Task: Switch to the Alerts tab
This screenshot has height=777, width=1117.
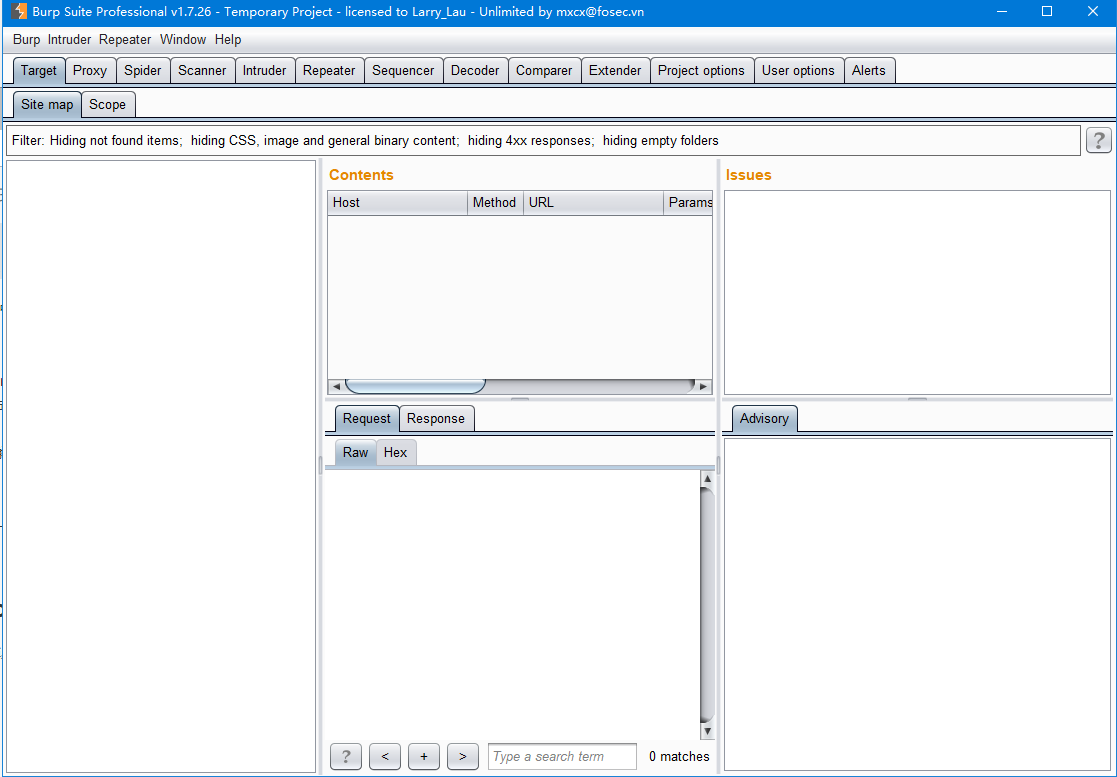Action: (868, 71)
